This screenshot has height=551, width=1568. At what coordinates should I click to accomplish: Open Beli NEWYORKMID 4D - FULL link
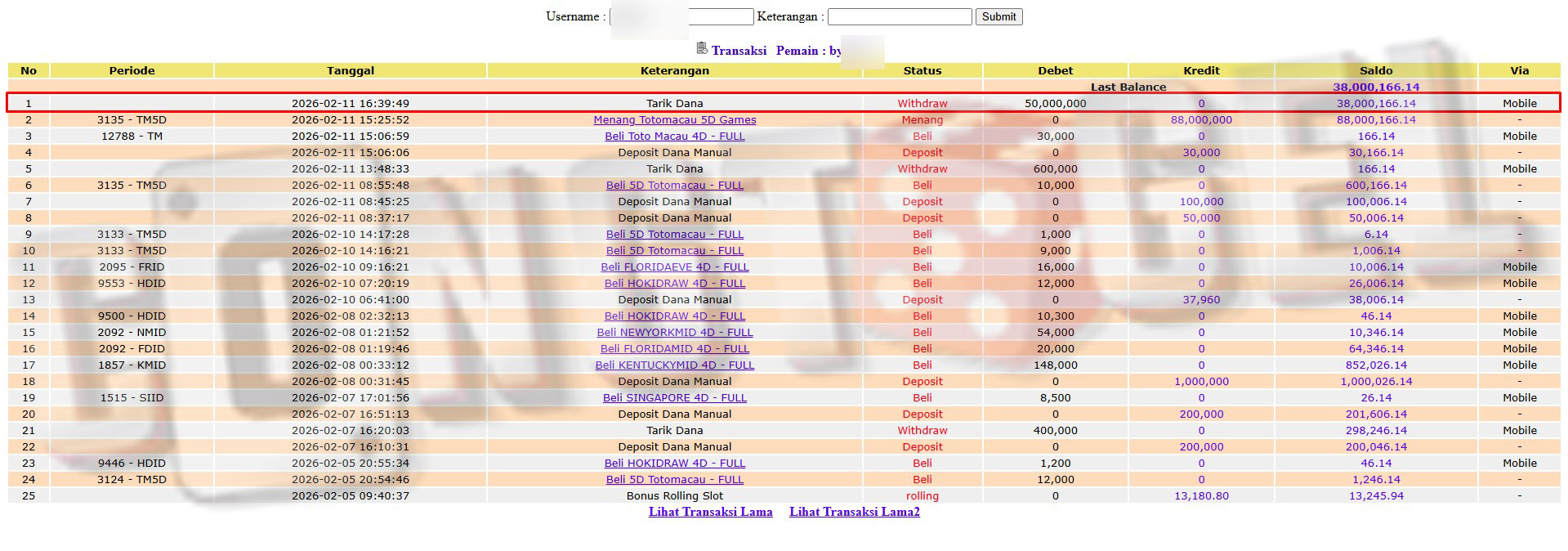(x=674, y=333)
